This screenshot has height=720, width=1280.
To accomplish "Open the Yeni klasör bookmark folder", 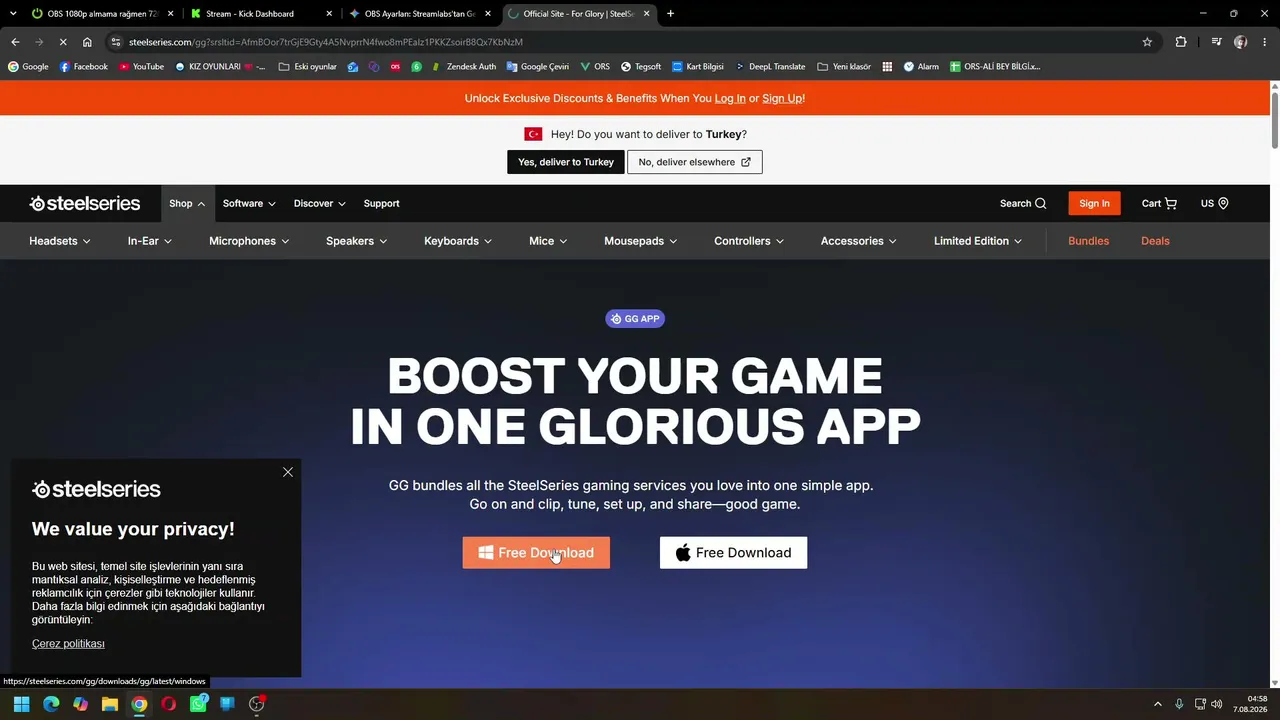I will tap(844, 67).
